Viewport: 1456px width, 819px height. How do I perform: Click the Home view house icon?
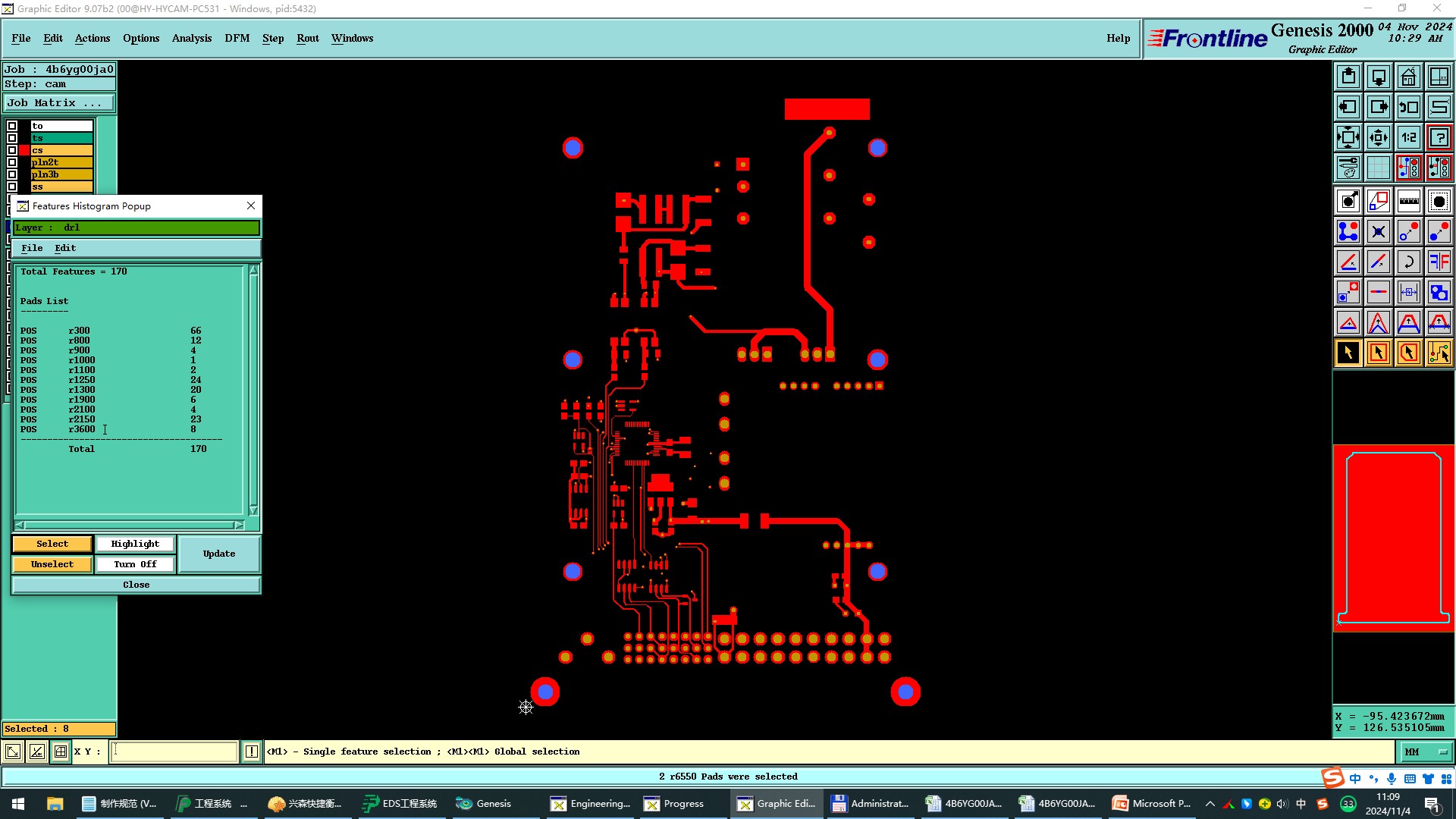point(1408,77)
